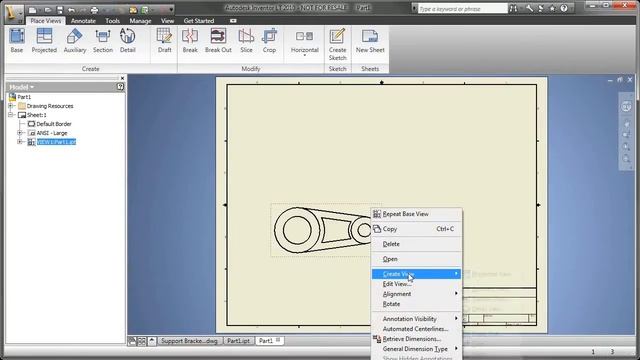Switch to the Part1.ipt document tab
Viewport: 640px width, 360px height.
pos(238,341)
